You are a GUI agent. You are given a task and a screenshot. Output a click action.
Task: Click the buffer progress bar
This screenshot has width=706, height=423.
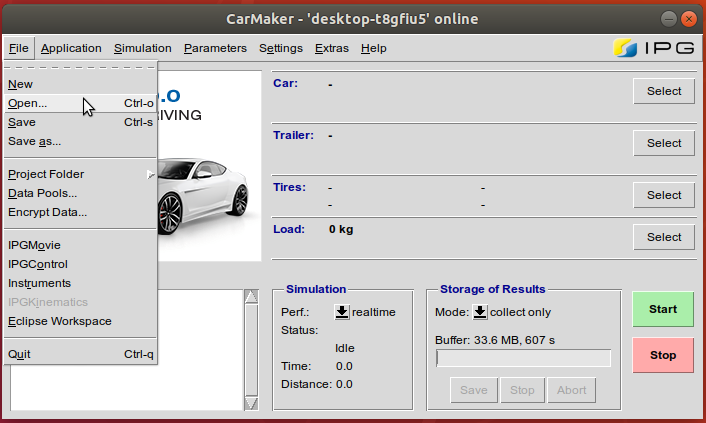(x=523, y=359)
